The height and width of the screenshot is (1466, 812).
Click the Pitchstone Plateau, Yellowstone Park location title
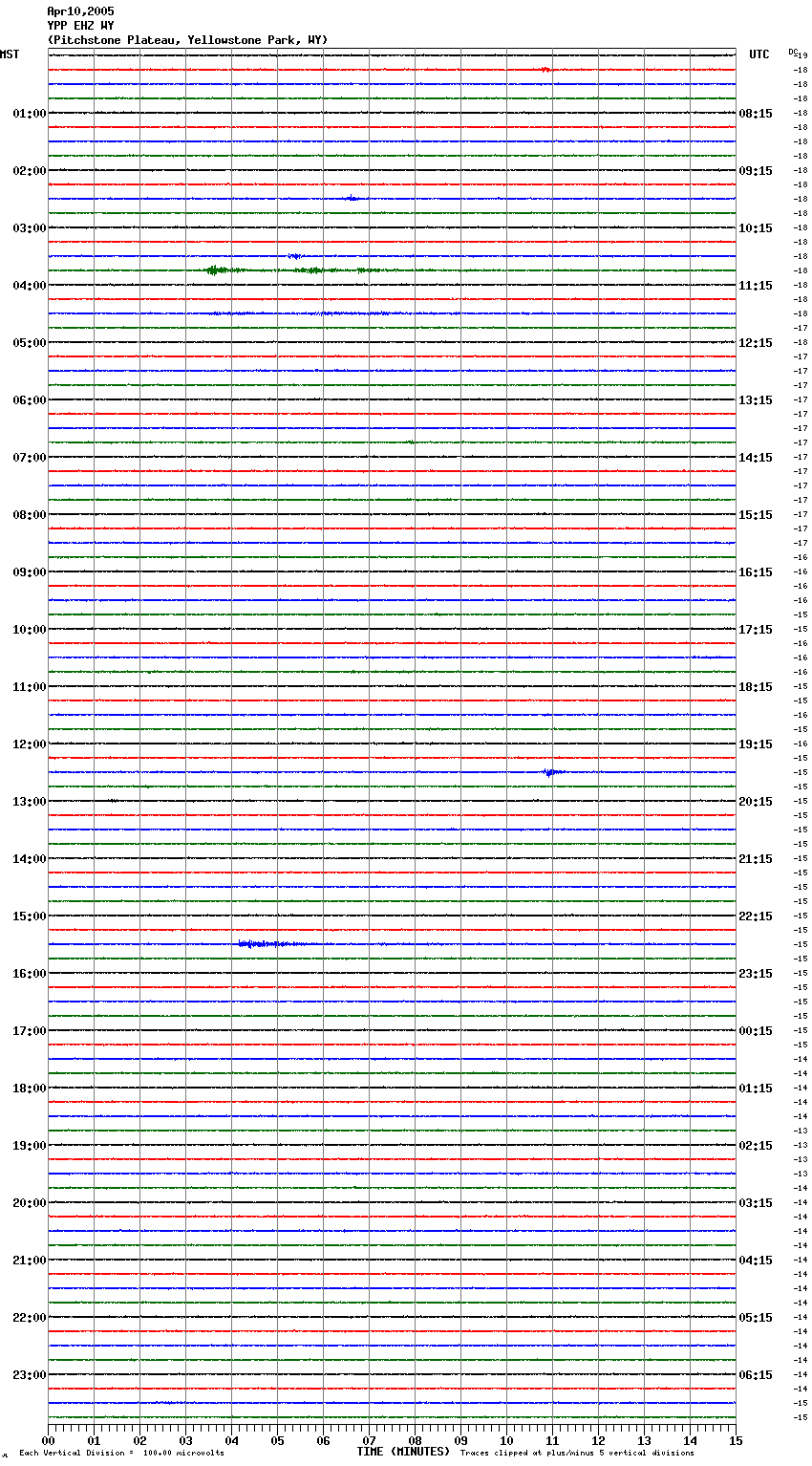[187, 40]
